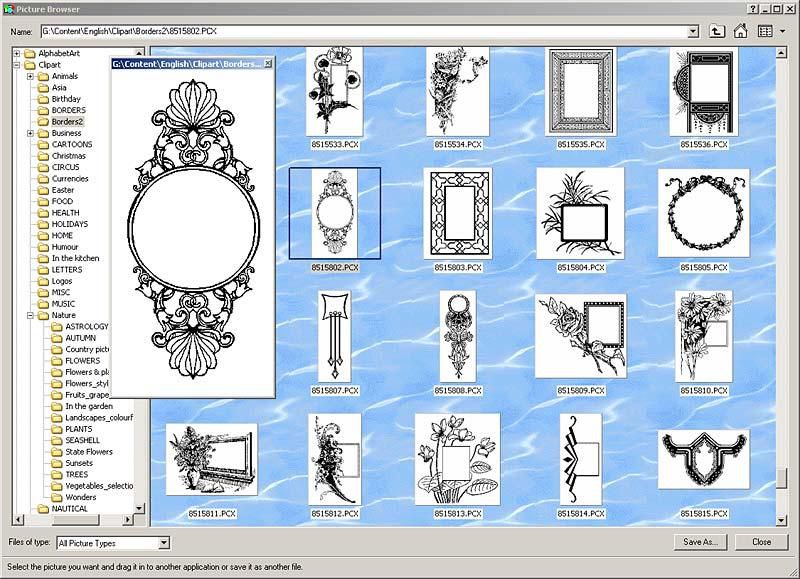
Task: Open the CARTOONS folder
Action: coord(71,144)
